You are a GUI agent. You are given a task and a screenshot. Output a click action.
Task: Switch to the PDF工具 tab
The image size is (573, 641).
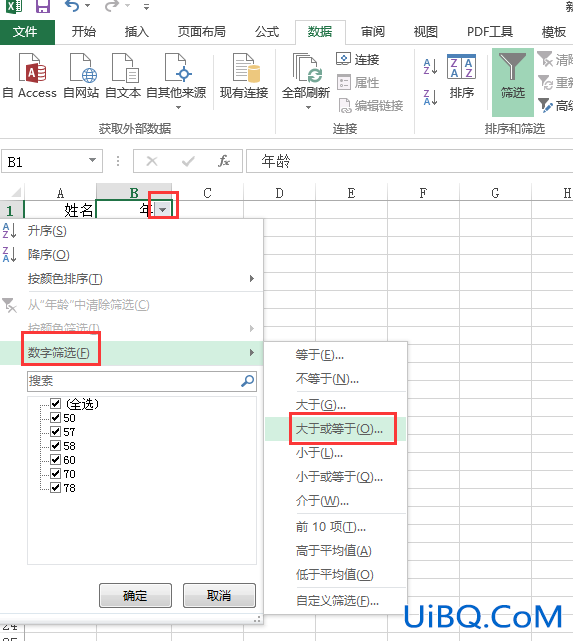click(x=490, y=32)
